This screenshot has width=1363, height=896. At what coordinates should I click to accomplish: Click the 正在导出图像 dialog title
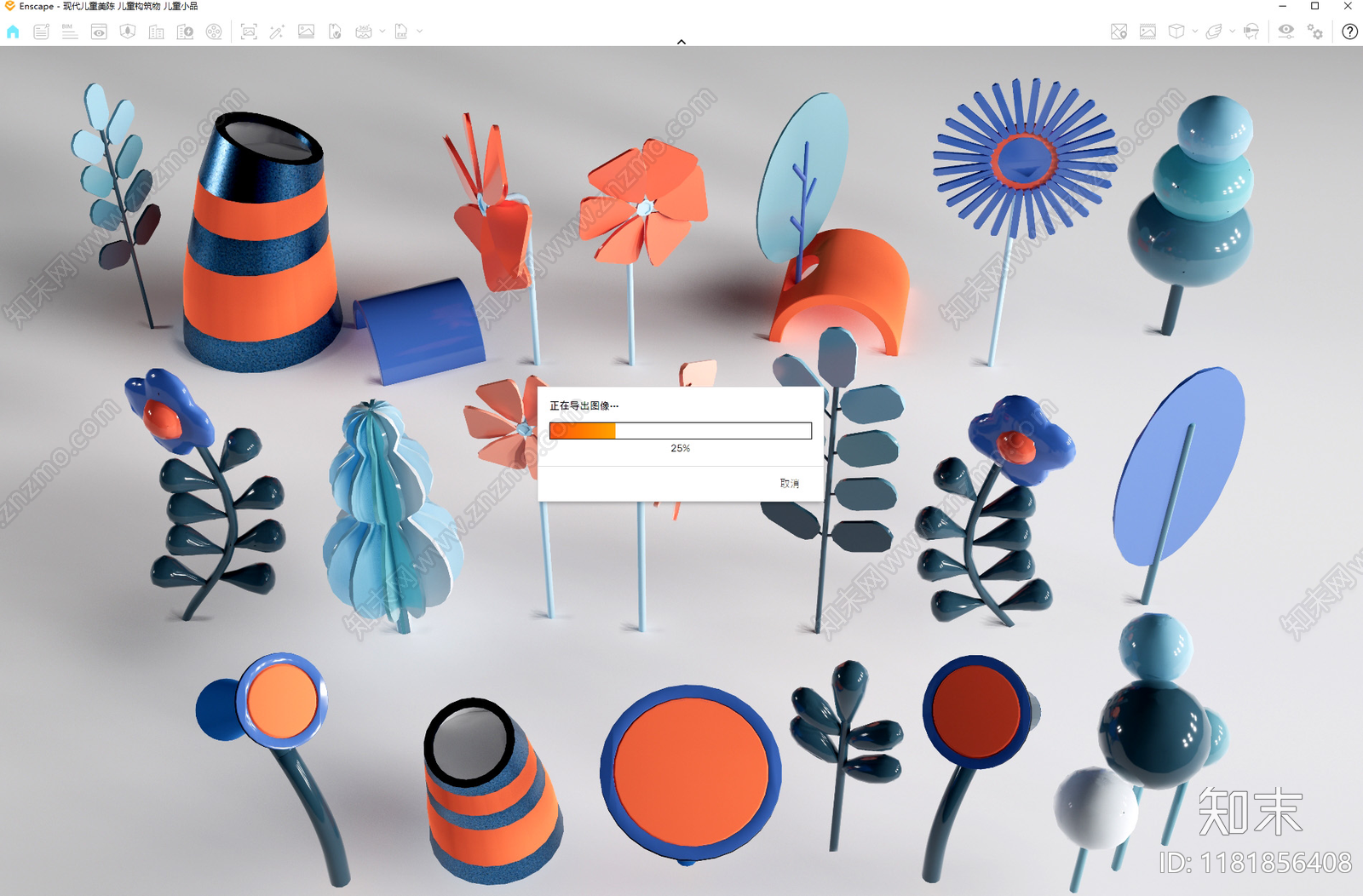(x=584, y=405)
